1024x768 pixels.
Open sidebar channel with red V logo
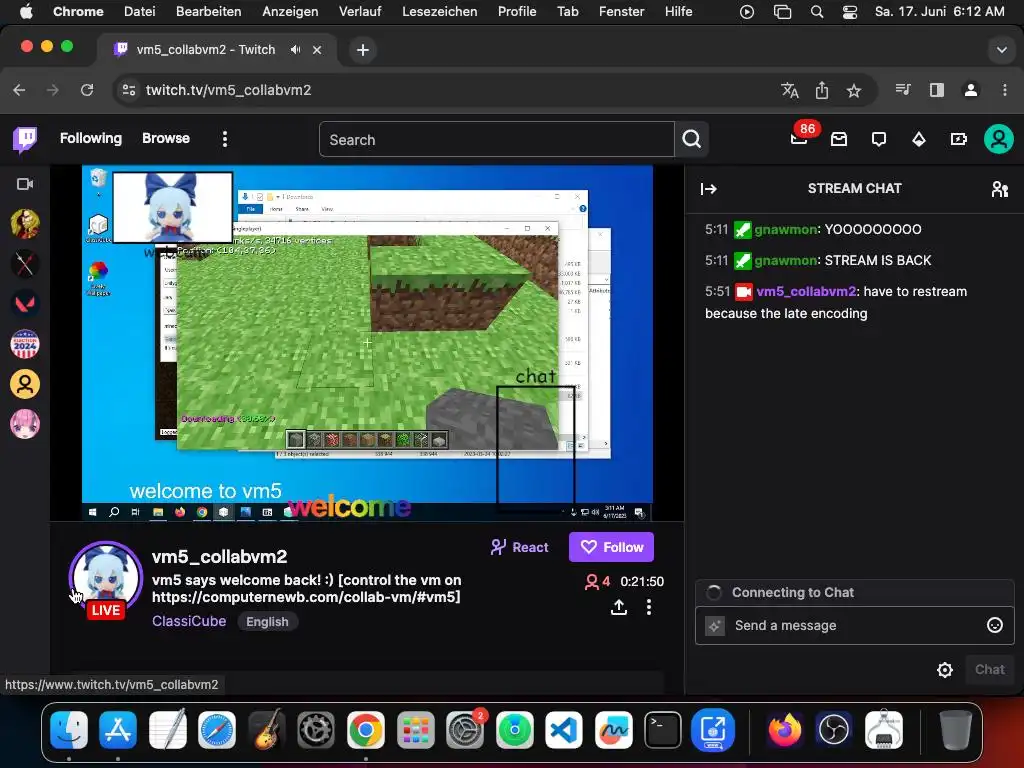point(25,304)
